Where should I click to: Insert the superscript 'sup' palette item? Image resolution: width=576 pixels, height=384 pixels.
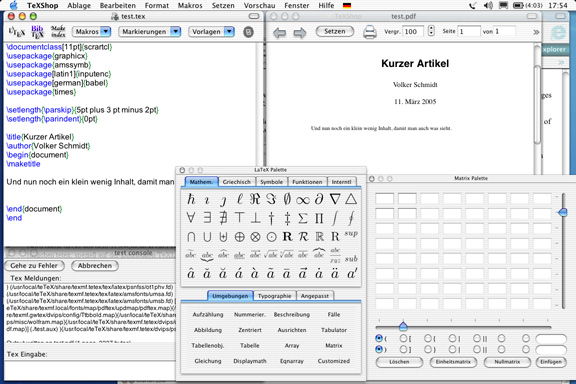pyautogui.click(x=351, y=234)
